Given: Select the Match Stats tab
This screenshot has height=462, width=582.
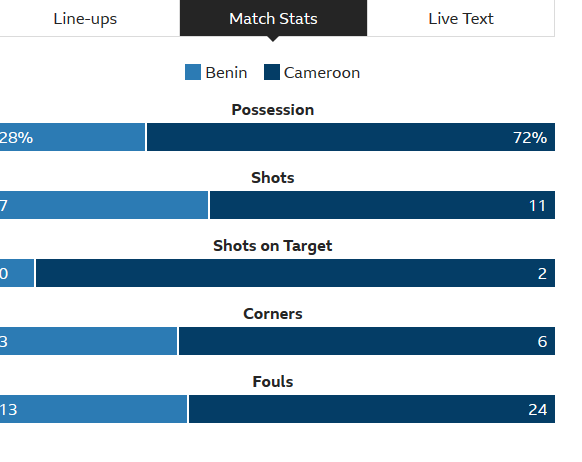Looking at the screenshot, I should [273, 18].
